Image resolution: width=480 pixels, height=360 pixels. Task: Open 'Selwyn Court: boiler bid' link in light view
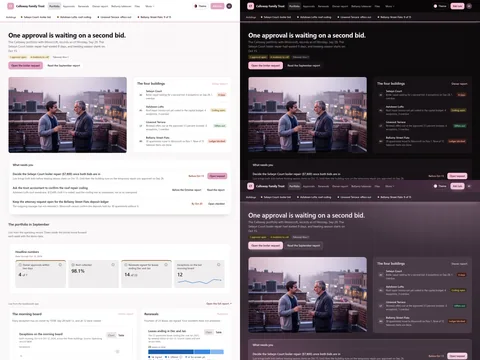pos(36,17)
